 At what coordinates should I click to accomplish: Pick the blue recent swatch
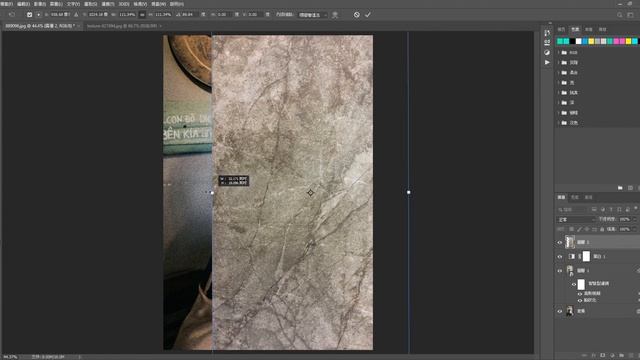pyautogui.click(x=585, y=41)
